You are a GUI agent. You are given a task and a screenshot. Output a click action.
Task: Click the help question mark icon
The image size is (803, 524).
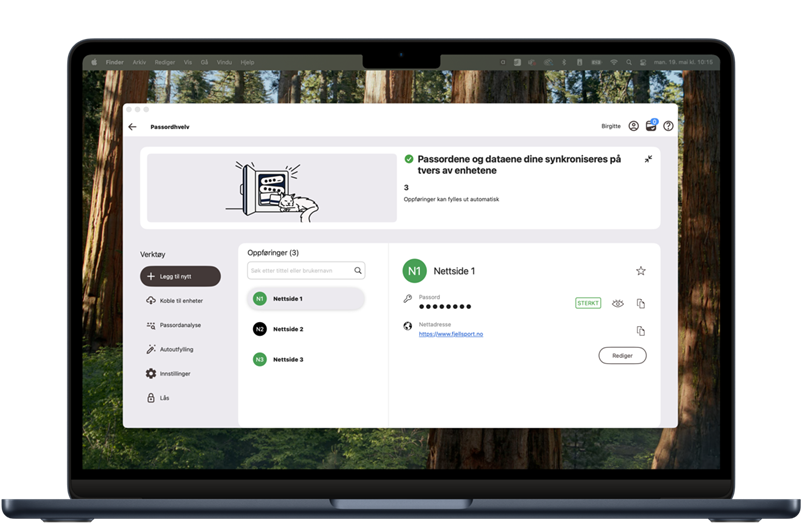pyautogui.click(x=668, y=126)
